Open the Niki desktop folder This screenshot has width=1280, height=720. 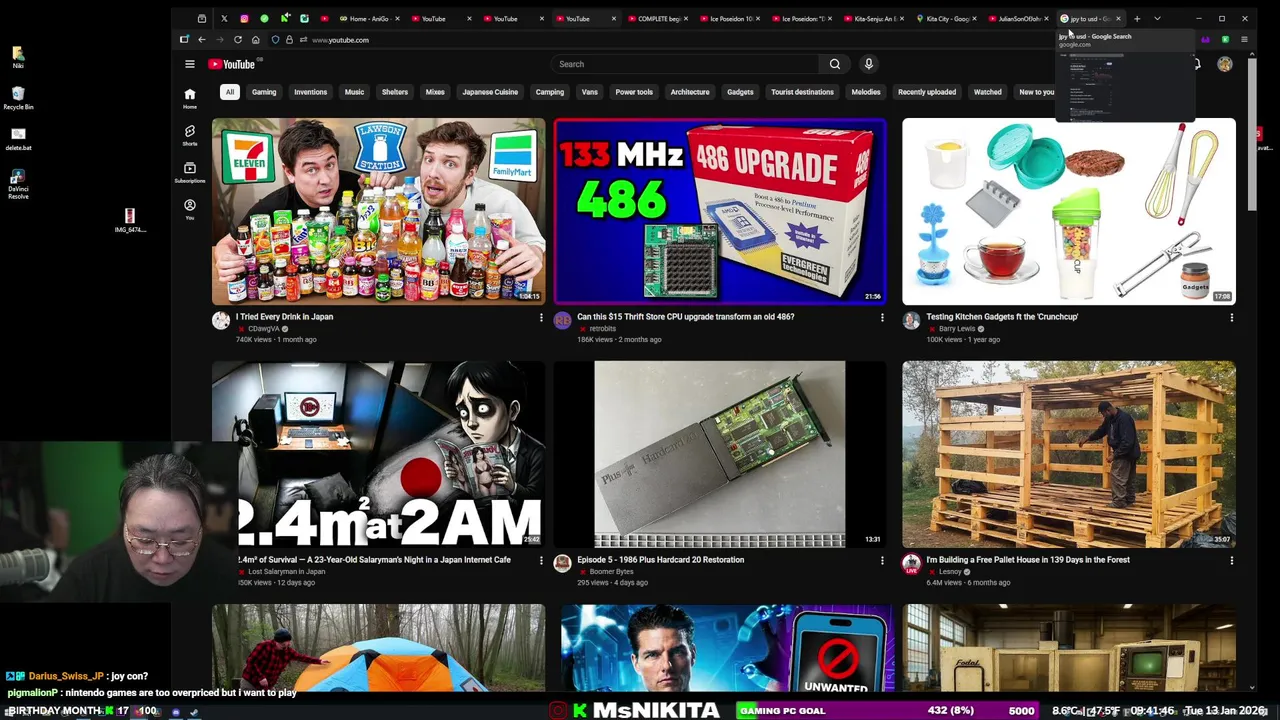click(x=18, y=57)
